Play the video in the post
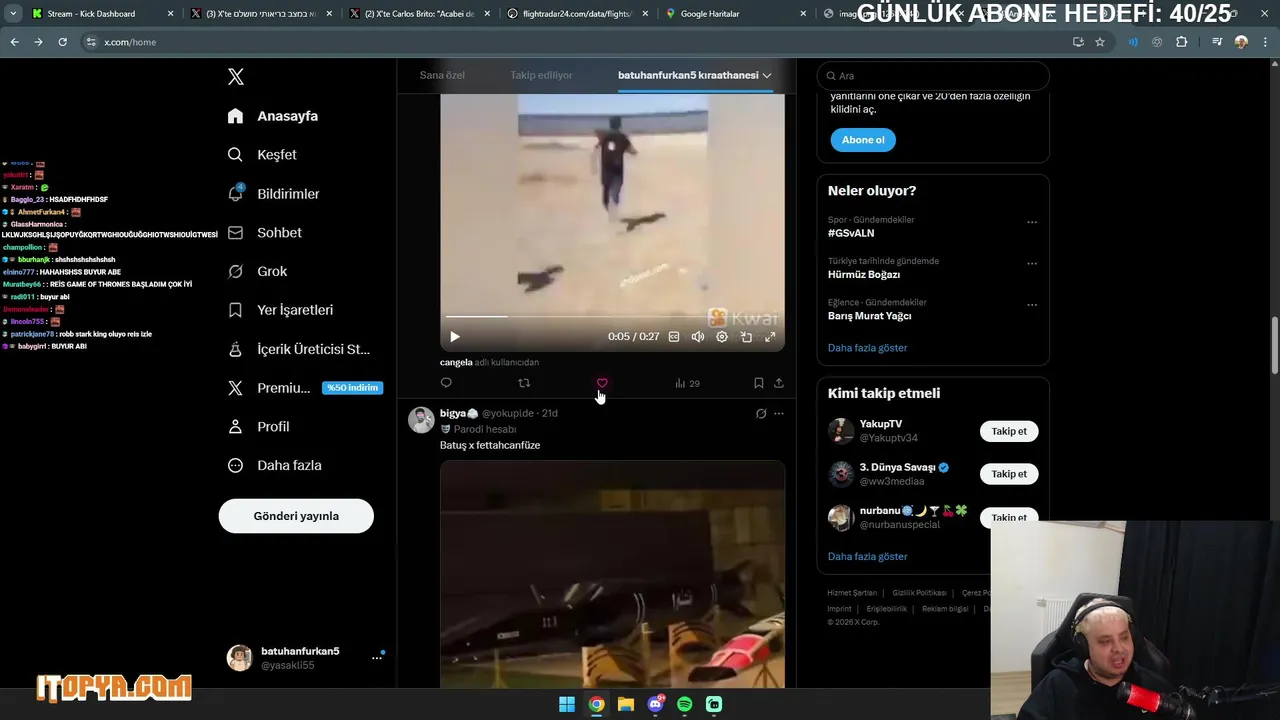Screen dimensions: 1280x720 pos(455,337)
